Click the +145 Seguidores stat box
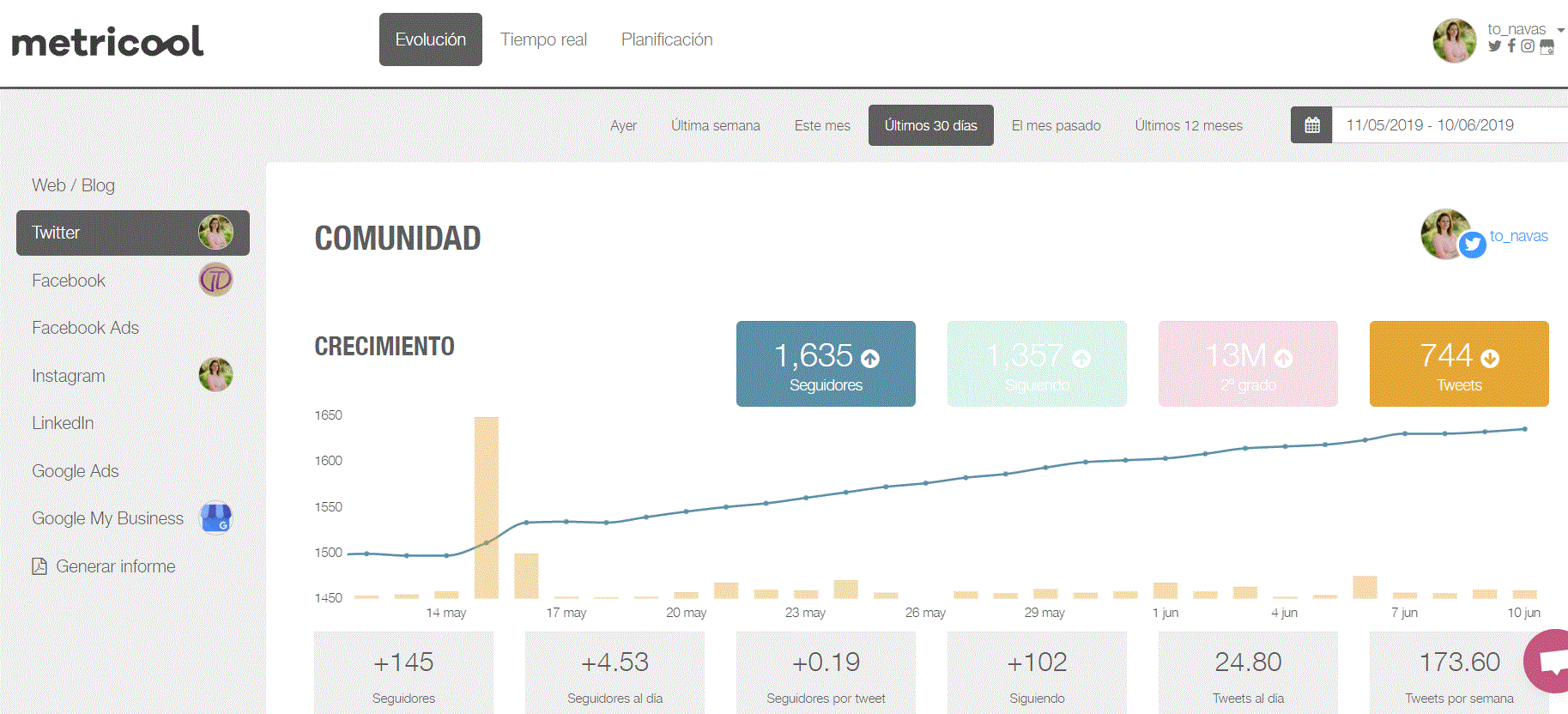1568x714 pixels. click(x=403, y=673)
